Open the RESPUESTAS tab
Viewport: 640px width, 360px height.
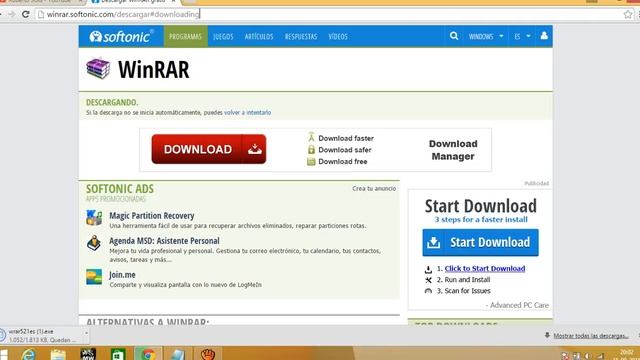[301, 36]
